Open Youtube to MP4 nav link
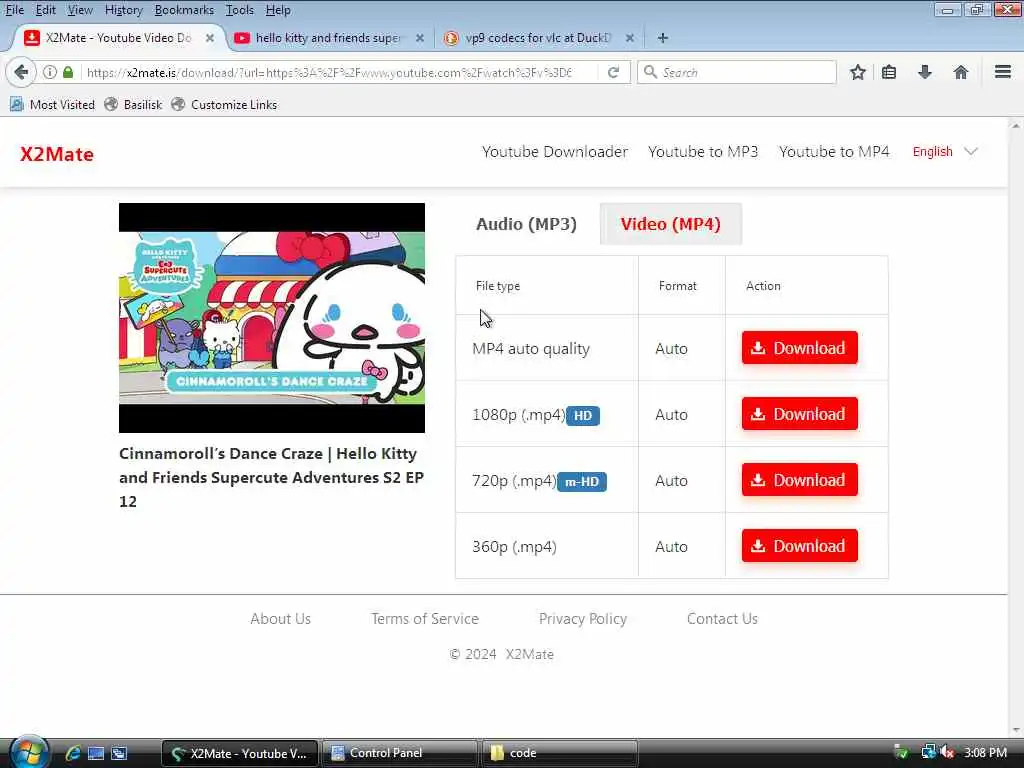The image size is (1024, 768). (x=834, y=152)
